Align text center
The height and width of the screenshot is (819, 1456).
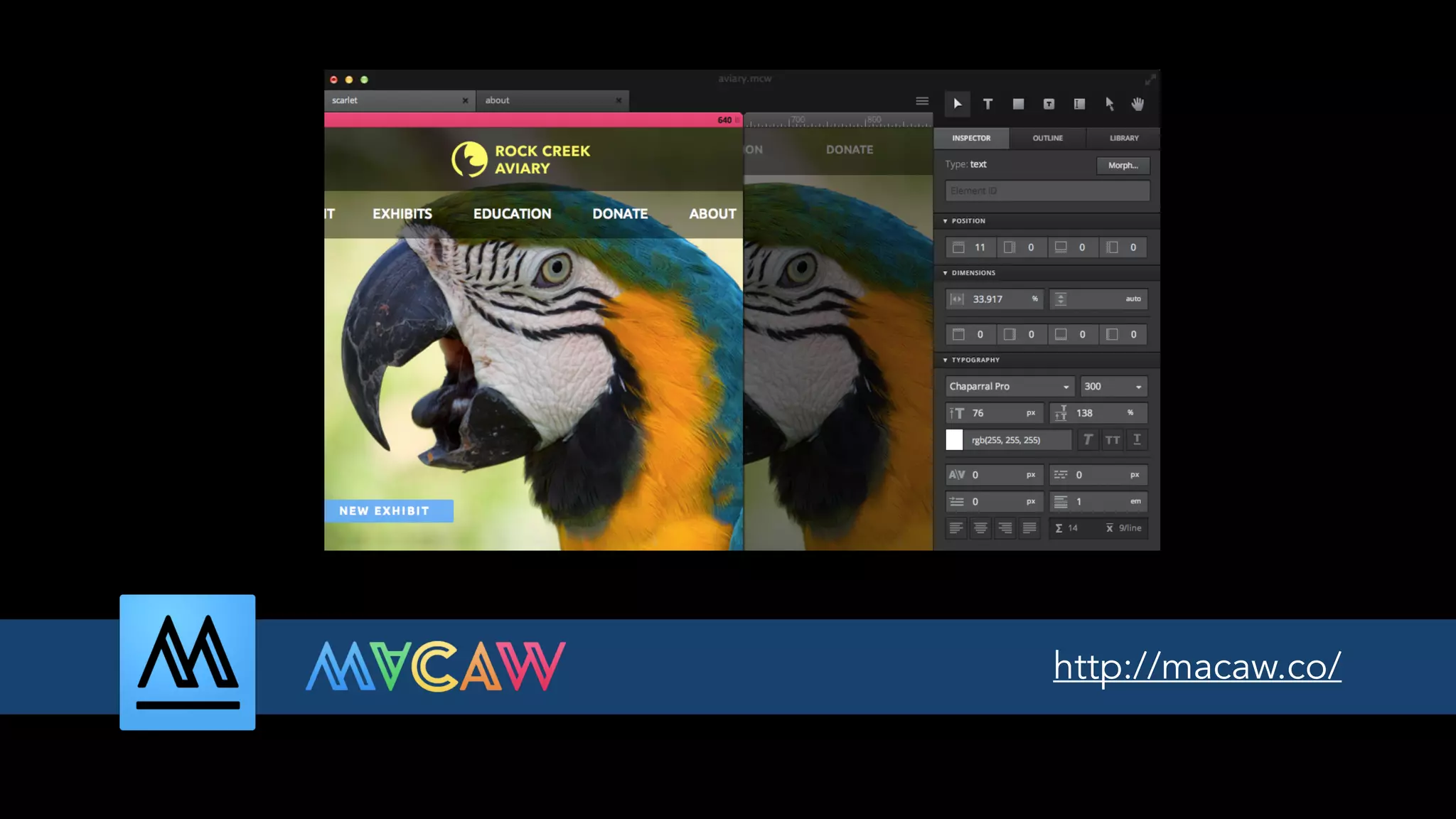tap(980, 528)
